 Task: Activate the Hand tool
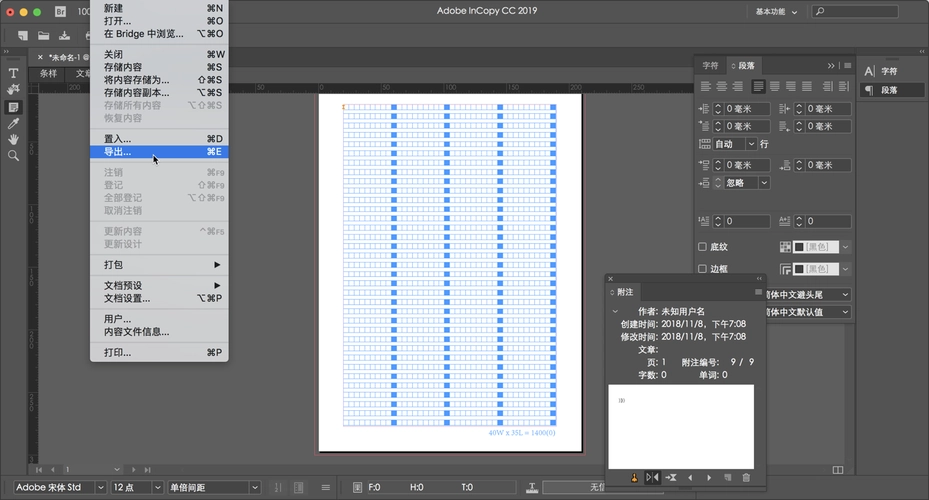tap(14, 140)
